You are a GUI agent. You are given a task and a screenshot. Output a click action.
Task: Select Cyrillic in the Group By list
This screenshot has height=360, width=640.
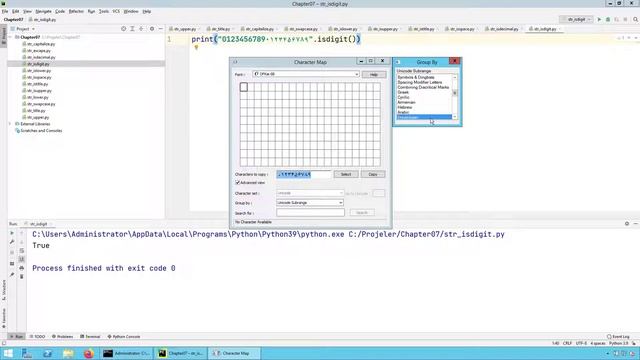pos(403,98)
